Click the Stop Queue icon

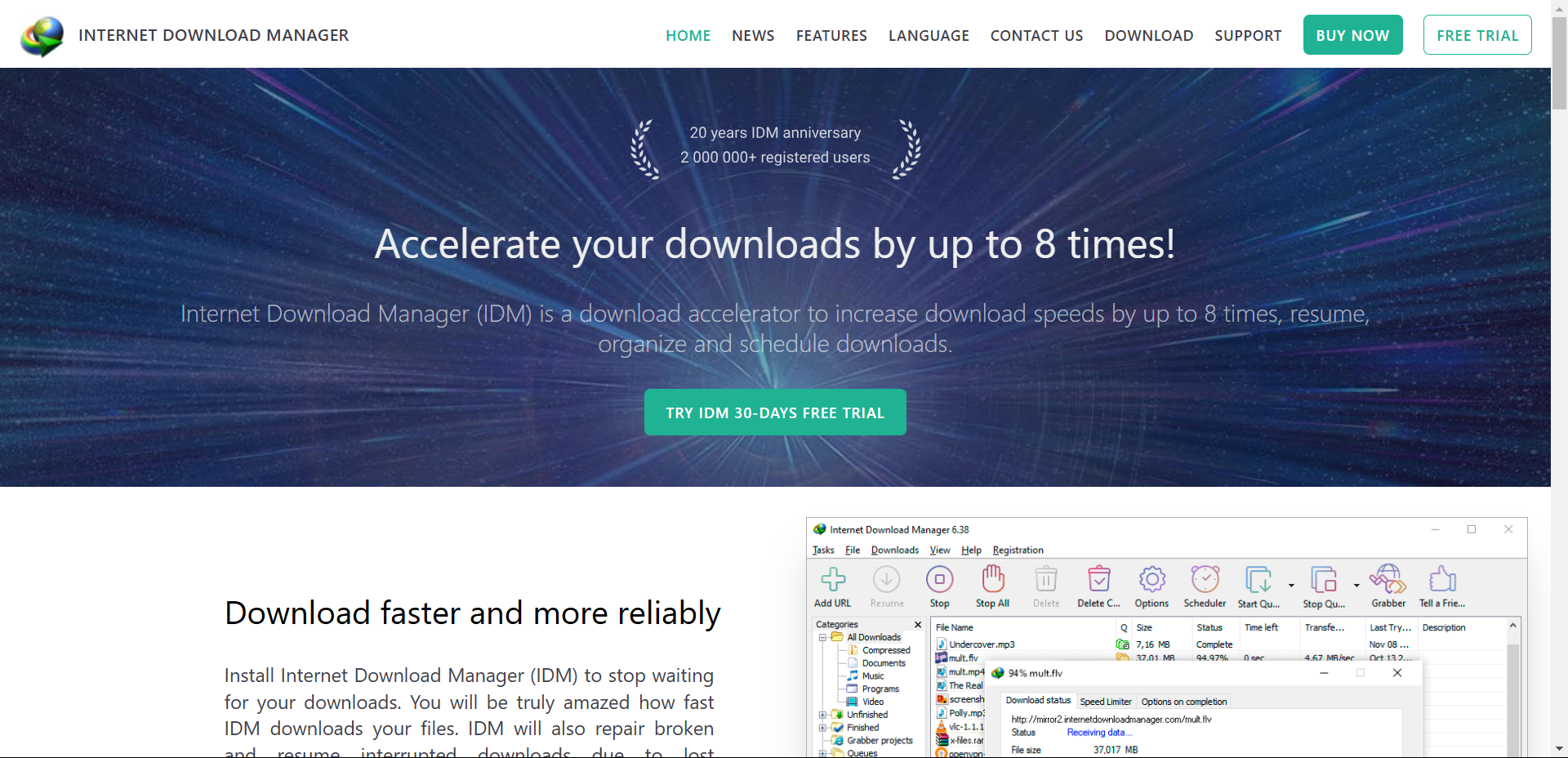[1324, 580]
